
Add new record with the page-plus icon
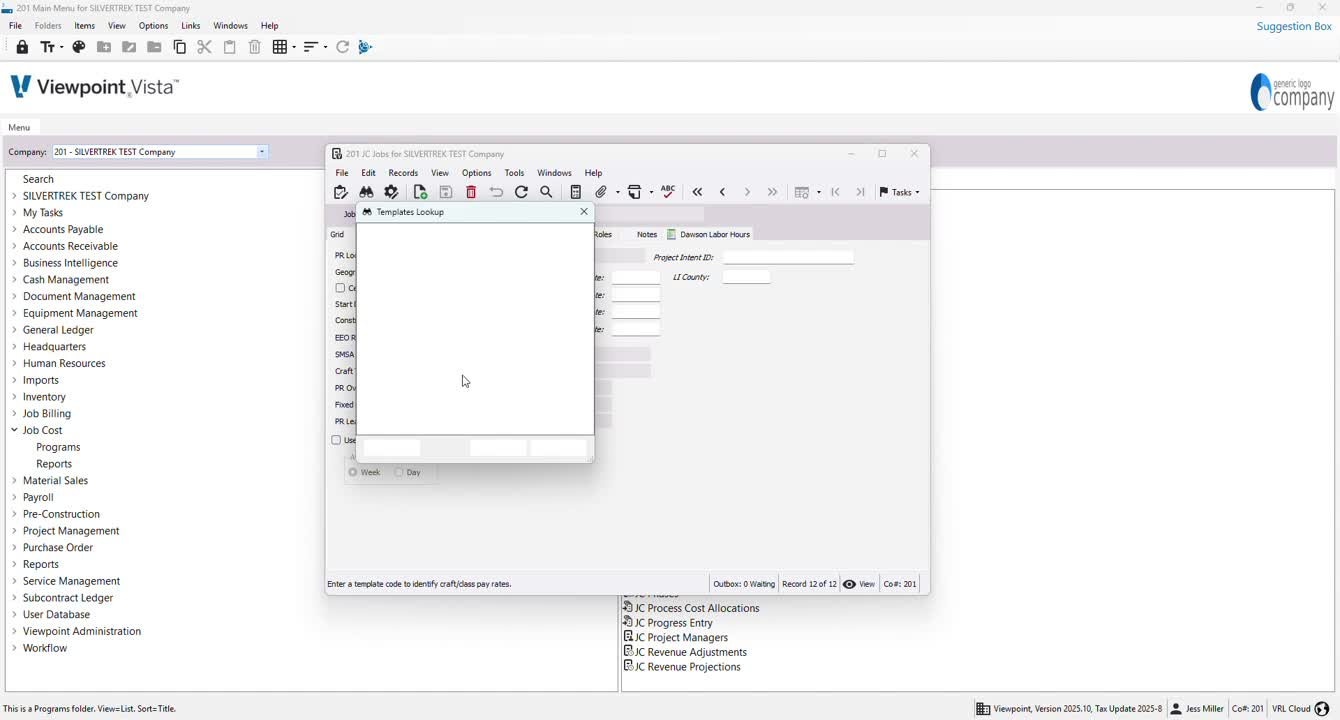pyautogui.click(x=420, y=192)
